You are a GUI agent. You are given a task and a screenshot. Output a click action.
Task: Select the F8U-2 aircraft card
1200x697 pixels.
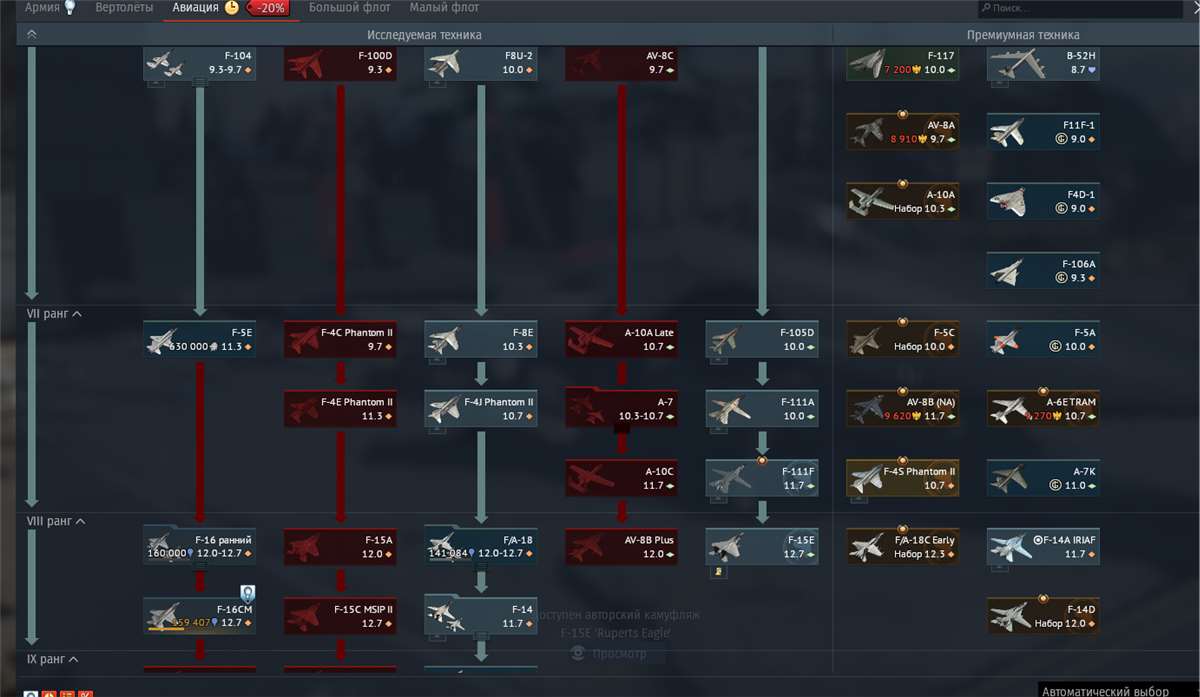[481, 64]
